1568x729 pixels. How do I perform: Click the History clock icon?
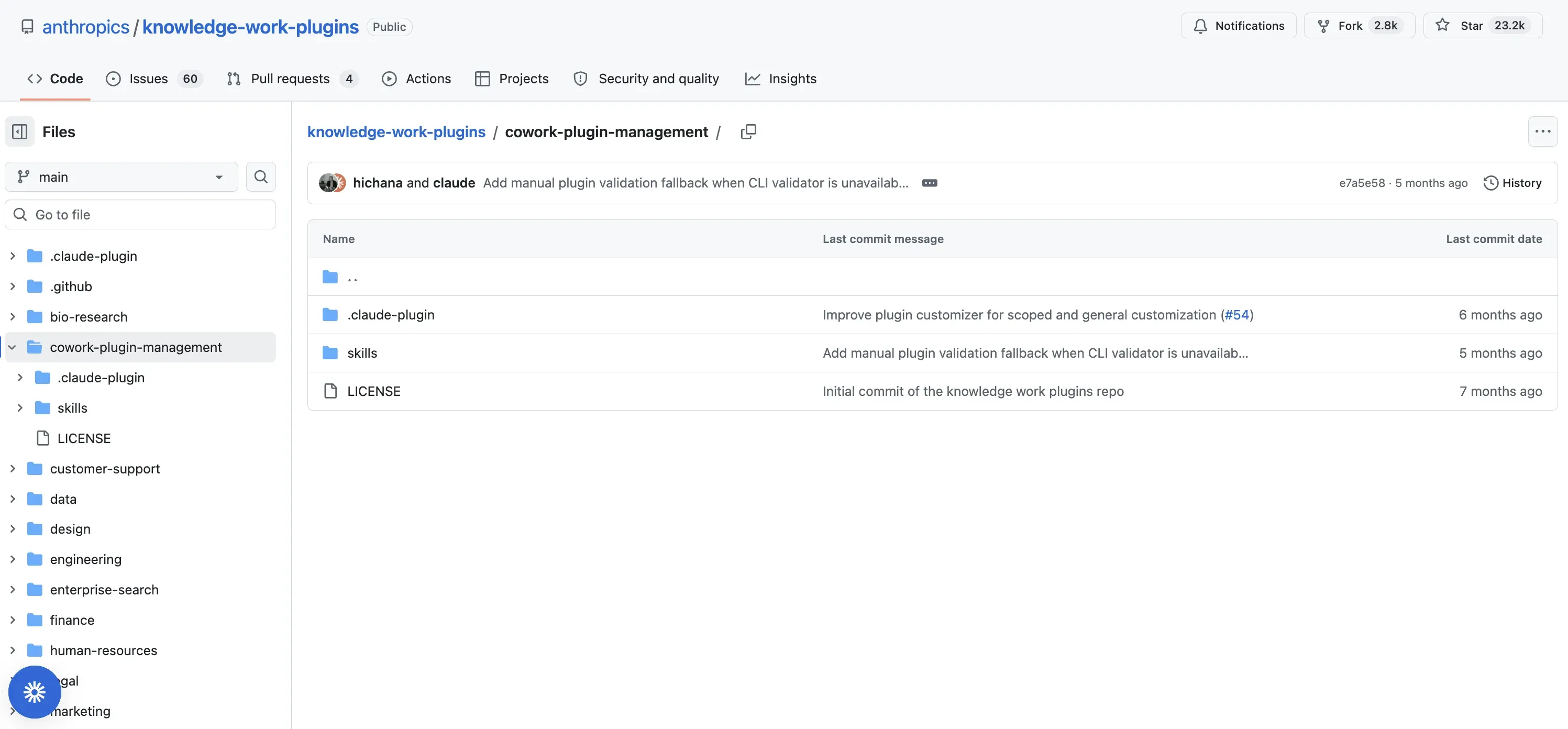pos(1490,183)
